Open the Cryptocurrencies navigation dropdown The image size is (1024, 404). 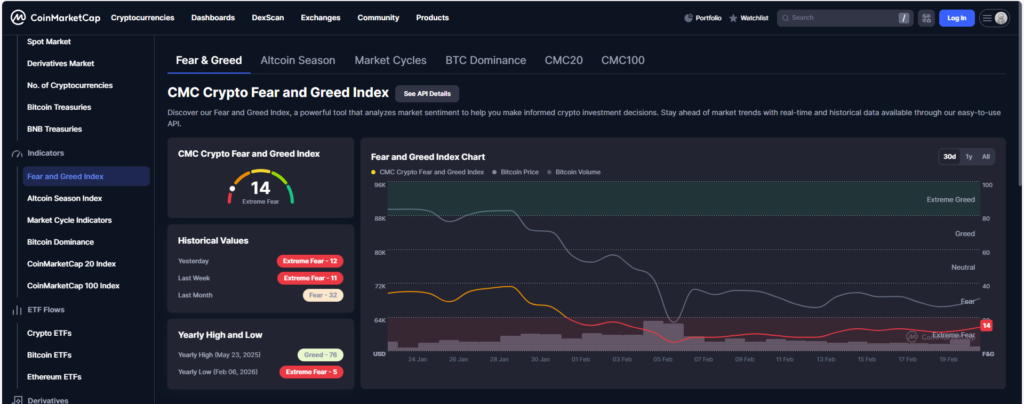[142, 18]
